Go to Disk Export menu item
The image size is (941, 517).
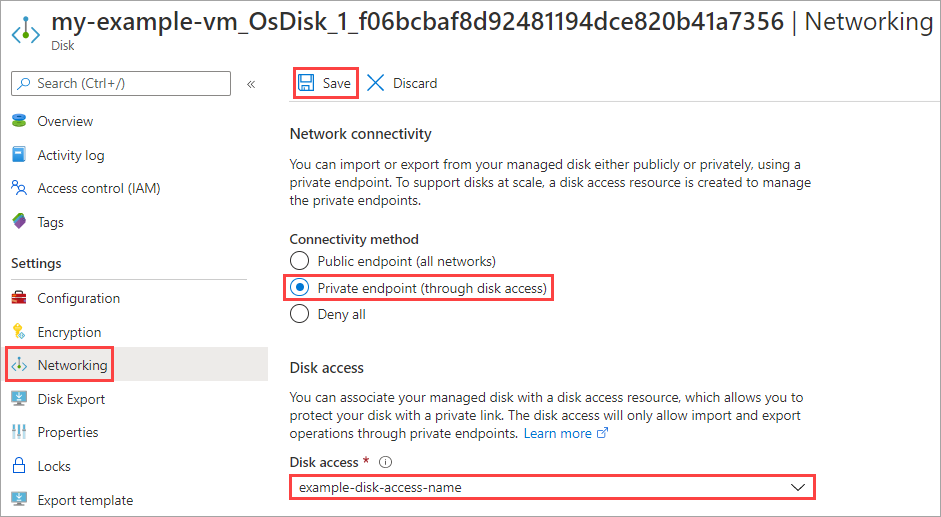[x=71, y=399]
